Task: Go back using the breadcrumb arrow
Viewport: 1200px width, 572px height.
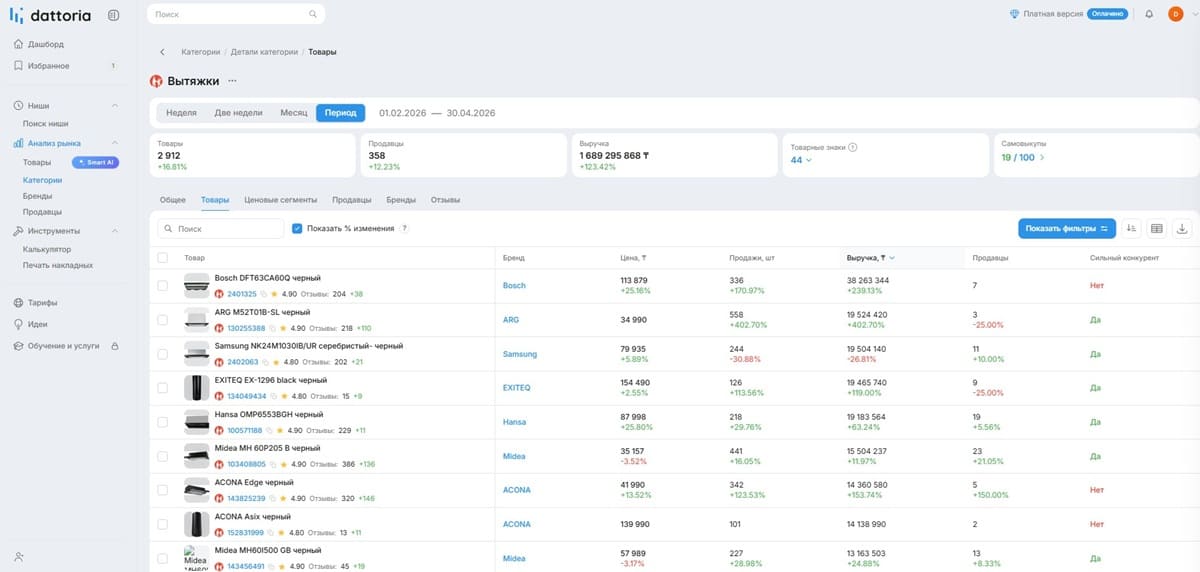Action: coord(162,51)
